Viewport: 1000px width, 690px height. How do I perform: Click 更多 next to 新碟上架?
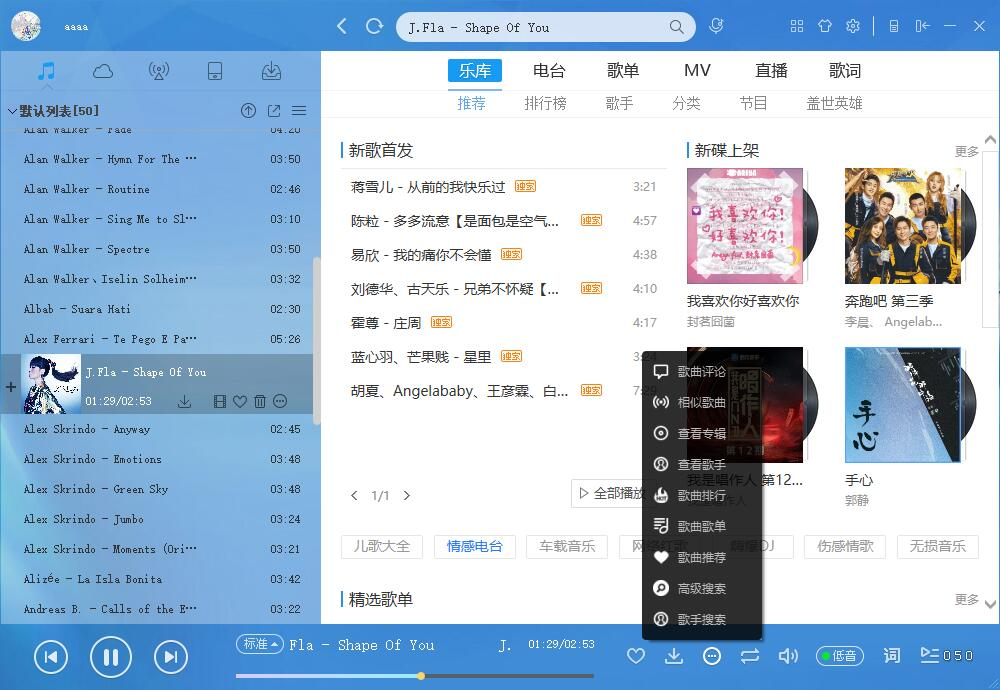(966, 151)
